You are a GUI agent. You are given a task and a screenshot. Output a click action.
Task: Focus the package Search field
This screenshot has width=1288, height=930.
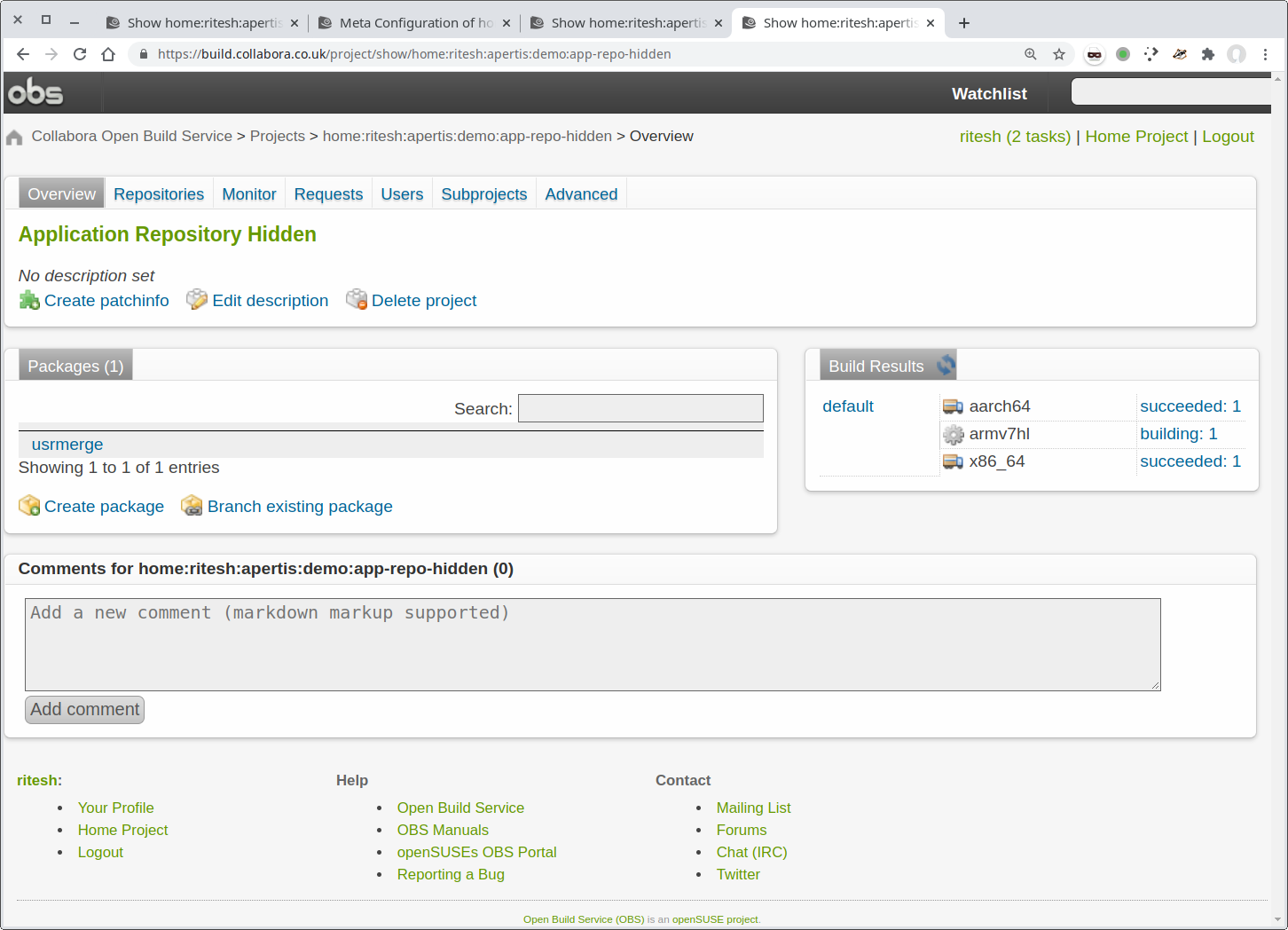tap(640, 408)
